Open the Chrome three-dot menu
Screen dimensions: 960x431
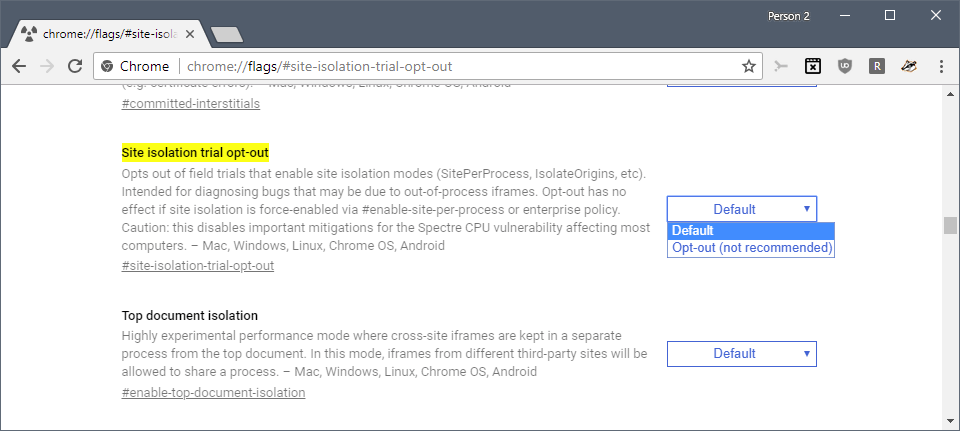point(941,66)
